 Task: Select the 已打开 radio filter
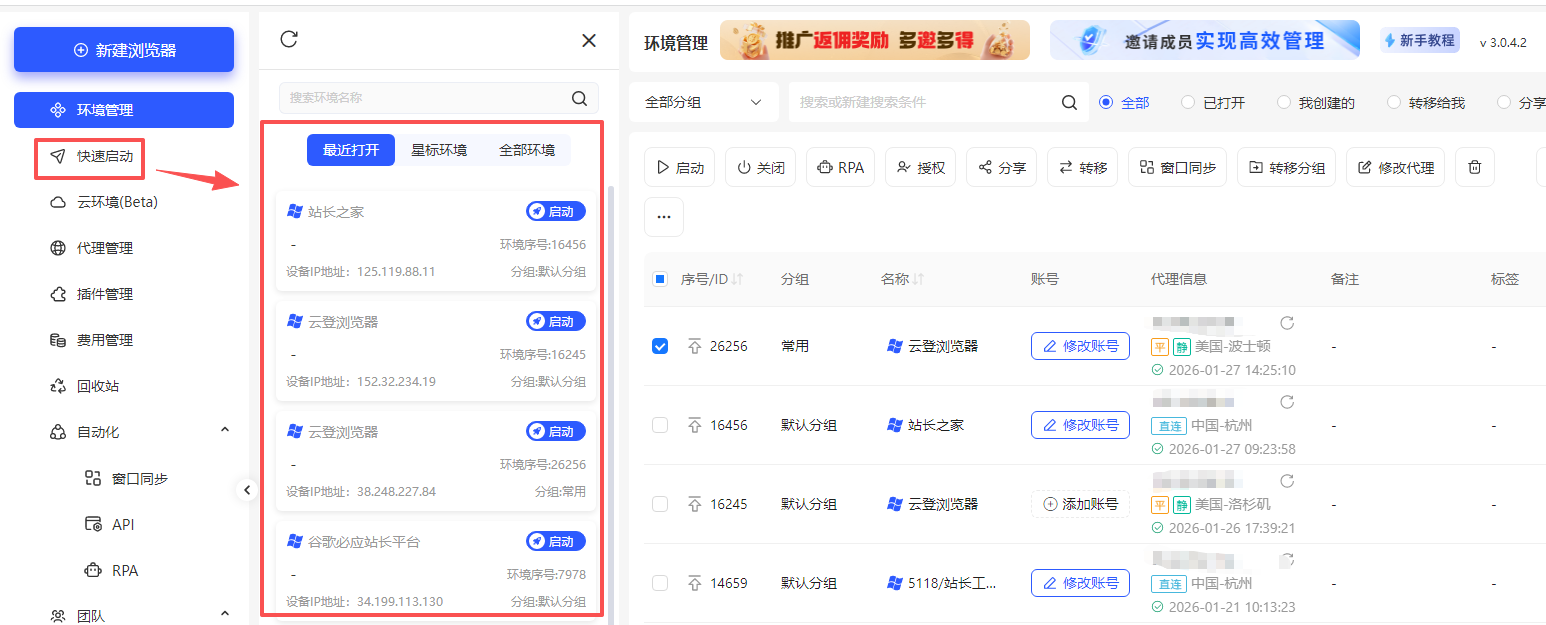[1189, 101]
